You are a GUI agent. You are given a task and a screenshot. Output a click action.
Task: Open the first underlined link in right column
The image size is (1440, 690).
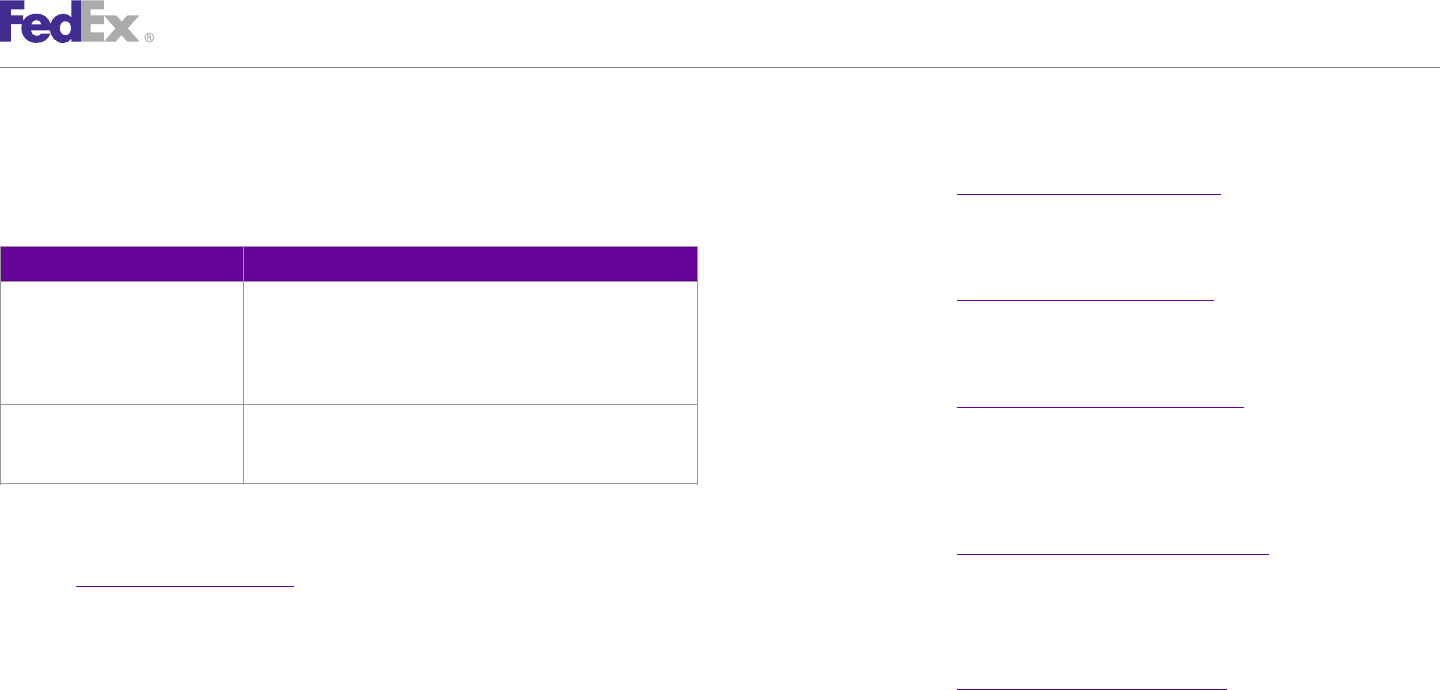coord(1089,194)
